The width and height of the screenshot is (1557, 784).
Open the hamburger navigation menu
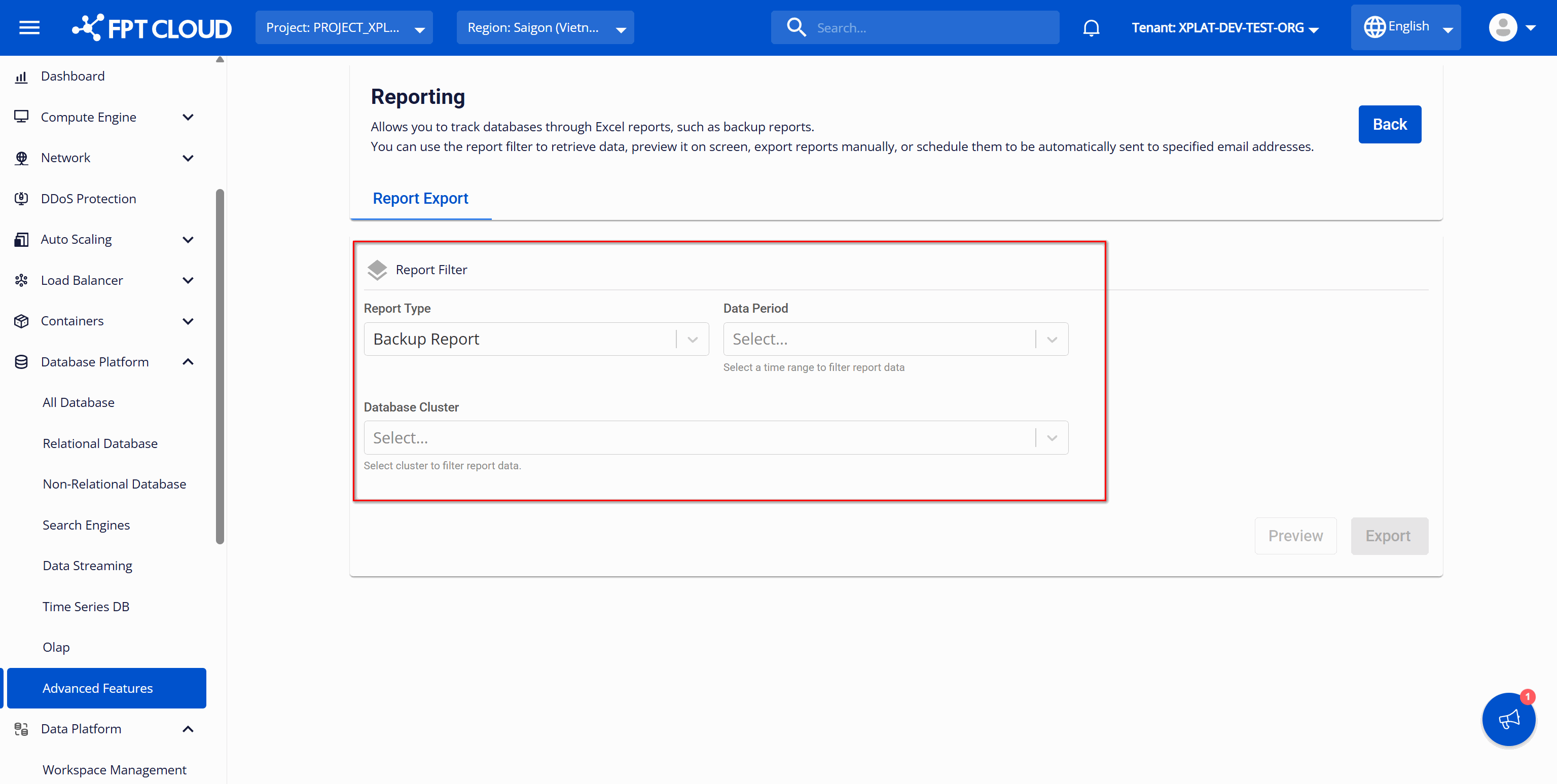click(x=29, y=28)
